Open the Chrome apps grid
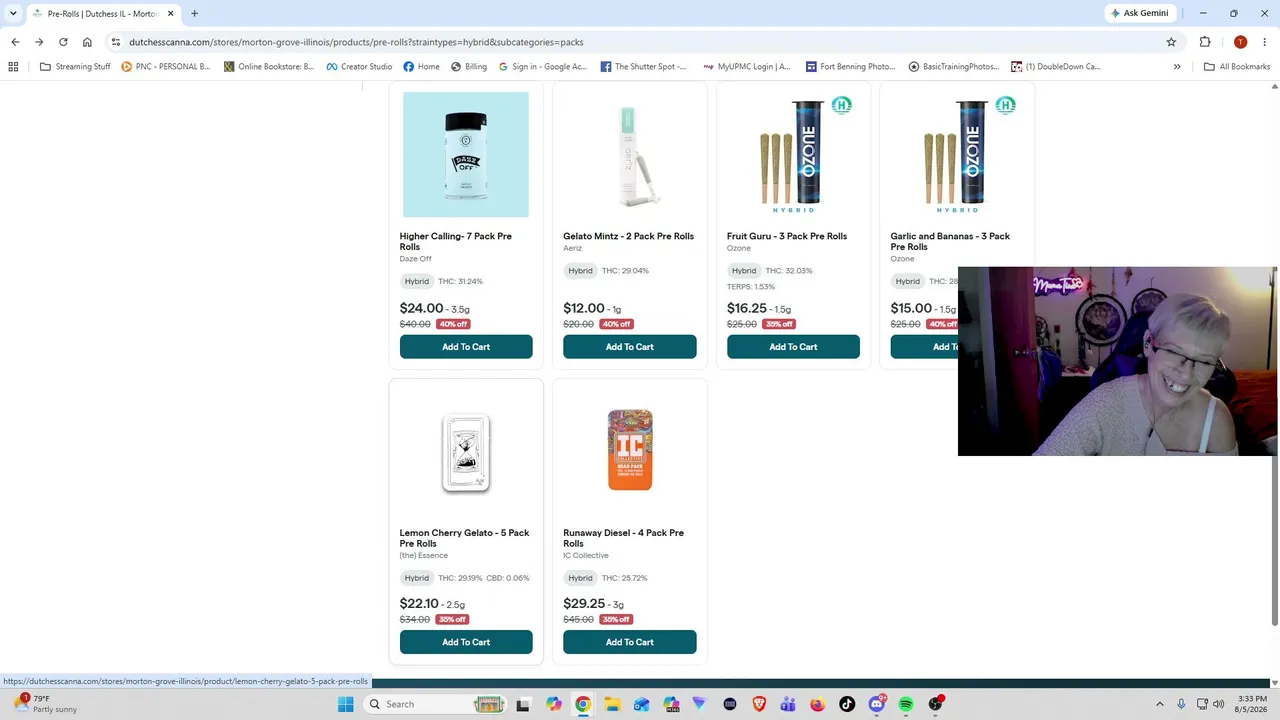 point(13,67)
